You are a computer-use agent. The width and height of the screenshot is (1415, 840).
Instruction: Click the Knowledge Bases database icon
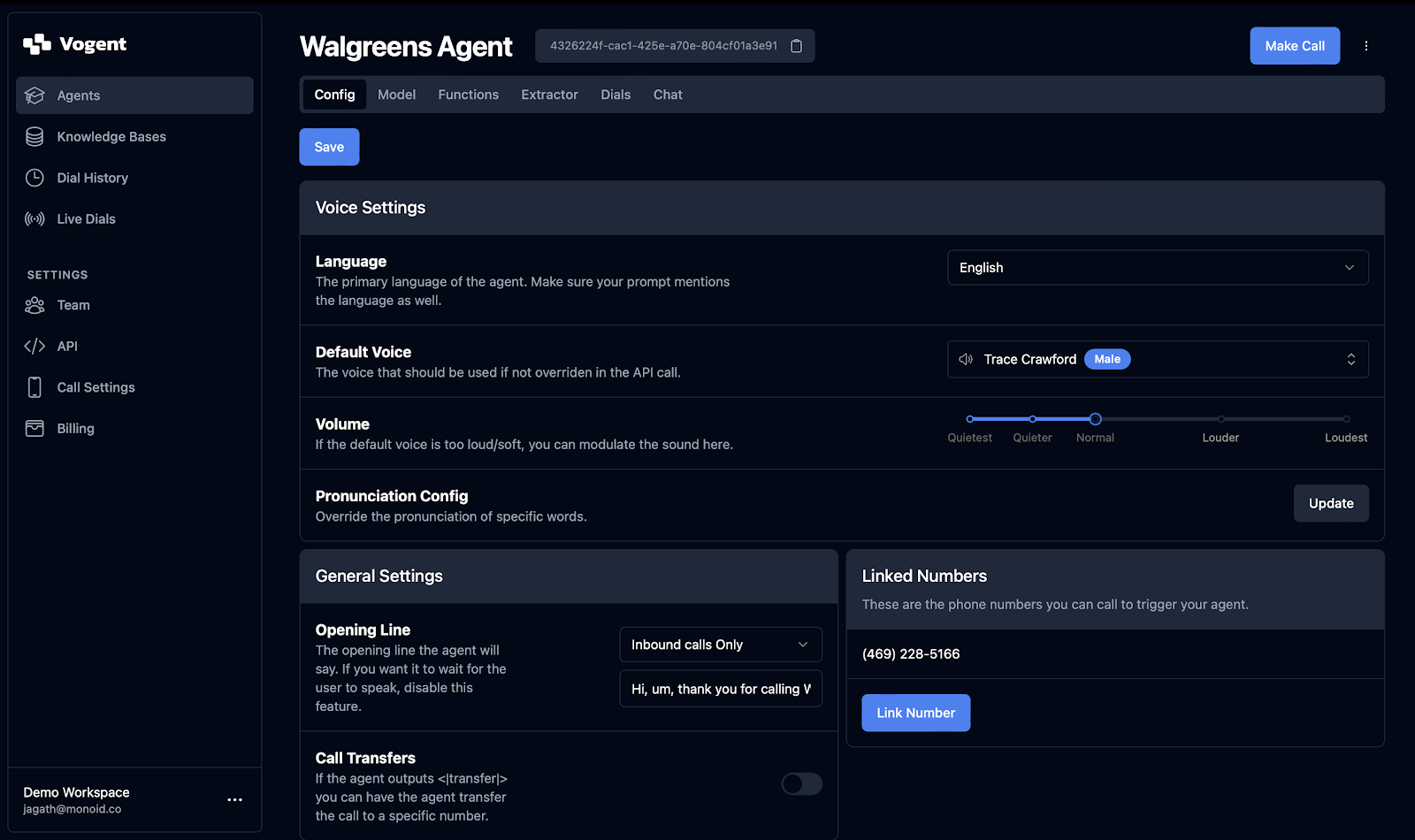34,136
